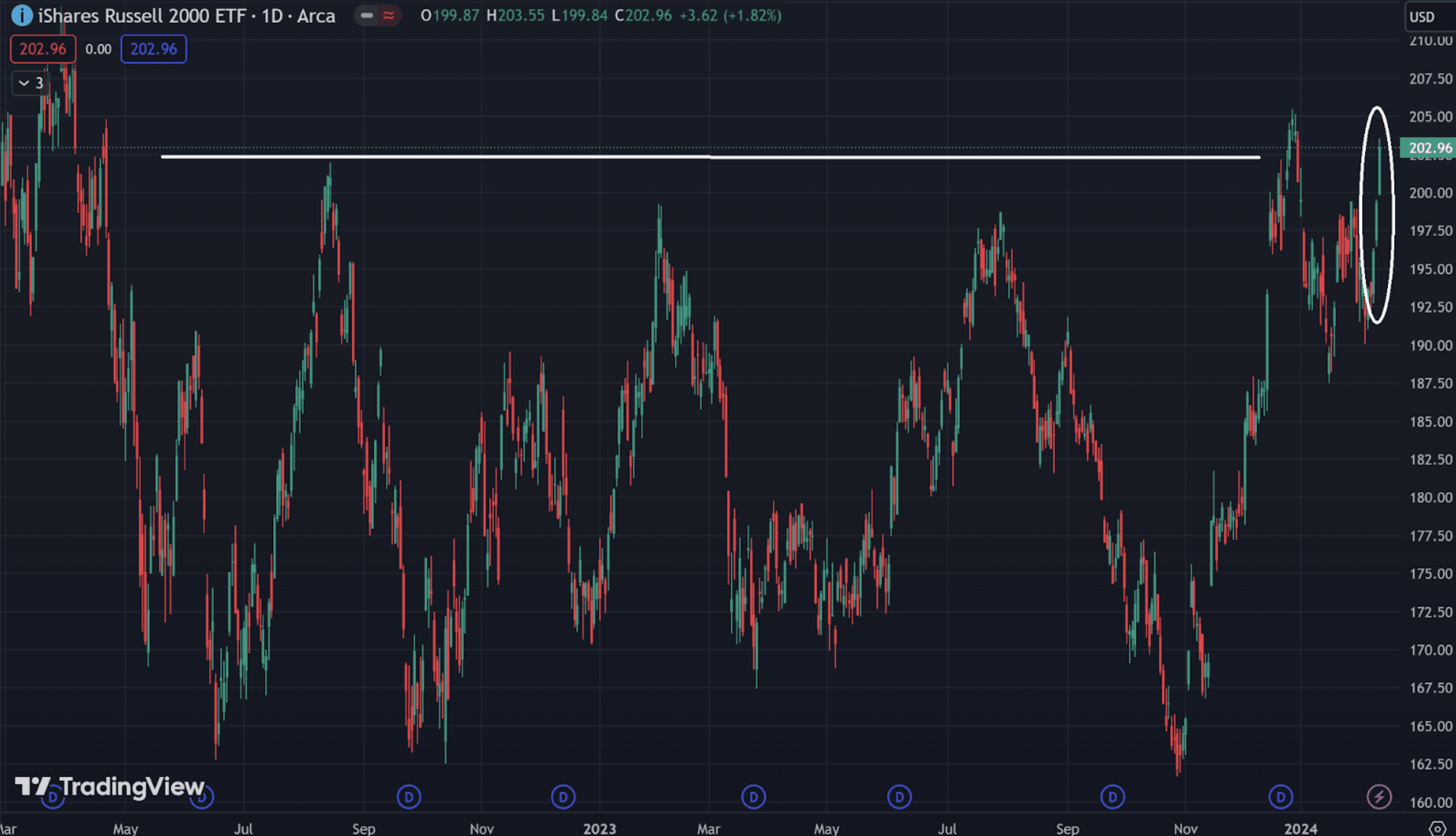Click the dividend D marker near June 2023
The width and height of the screenshot is (1456, 836).
coord(899,797)
